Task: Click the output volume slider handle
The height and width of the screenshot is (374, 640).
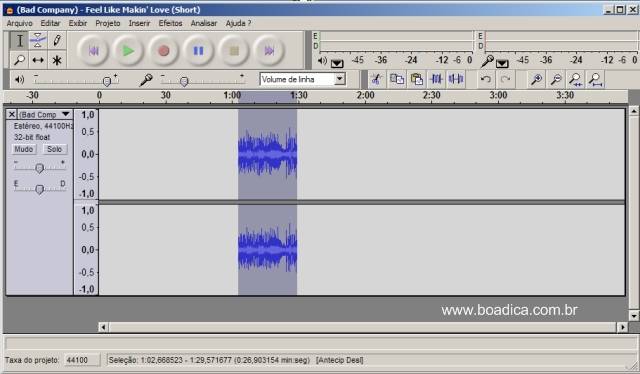Action: [x=107, y=82]
